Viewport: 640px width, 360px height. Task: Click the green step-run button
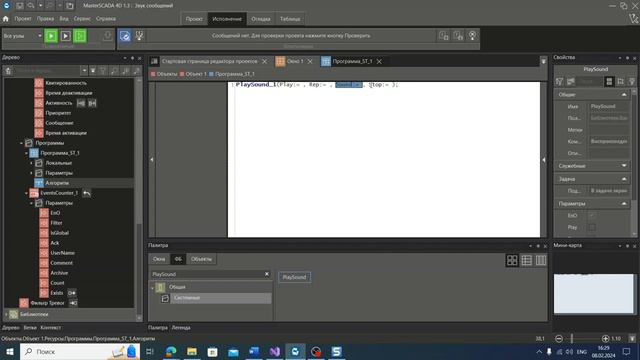pyautogui.click(x=80, y=36)
